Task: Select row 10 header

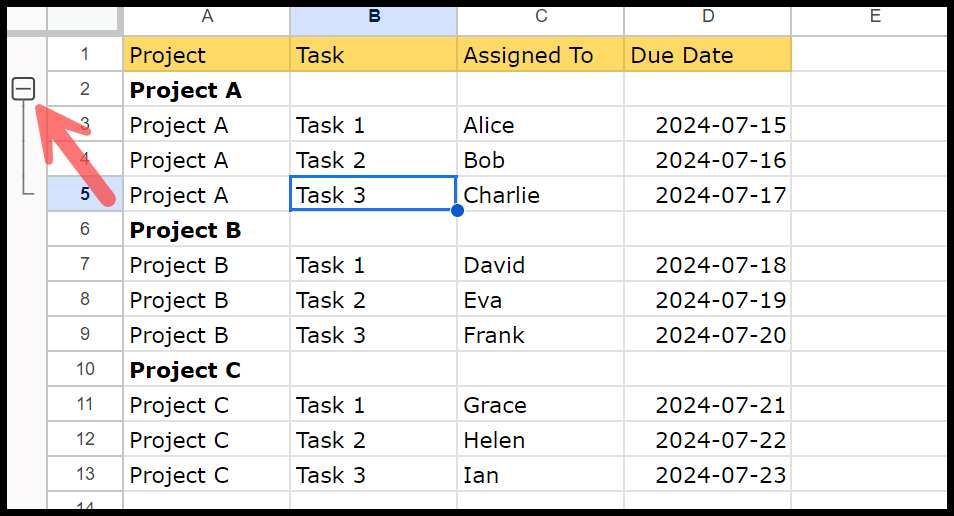Action: click(85, 369)
